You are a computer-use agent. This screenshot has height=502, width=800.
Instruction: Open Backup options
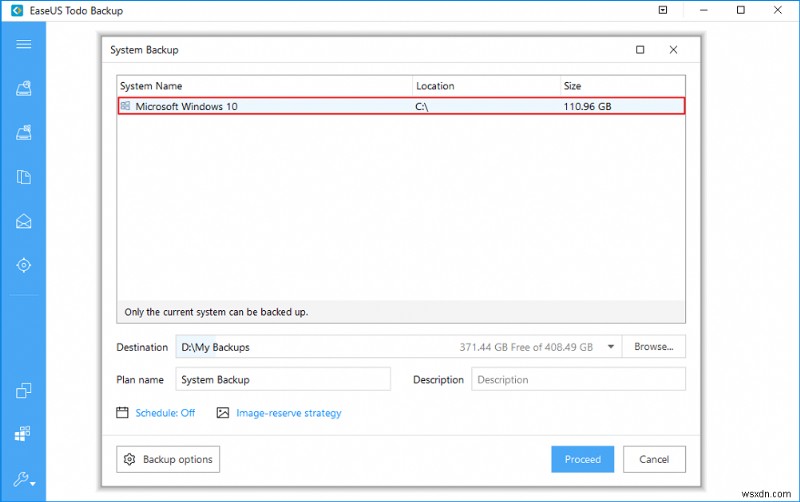(x=168, y=459)
